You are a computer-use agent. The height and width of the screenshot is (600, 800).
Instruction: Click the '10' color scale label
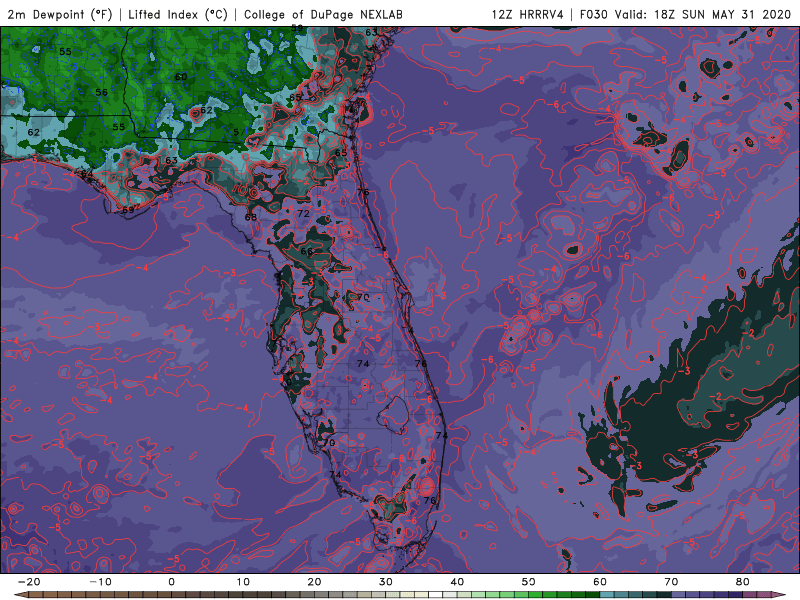click(x=243, y=582)
